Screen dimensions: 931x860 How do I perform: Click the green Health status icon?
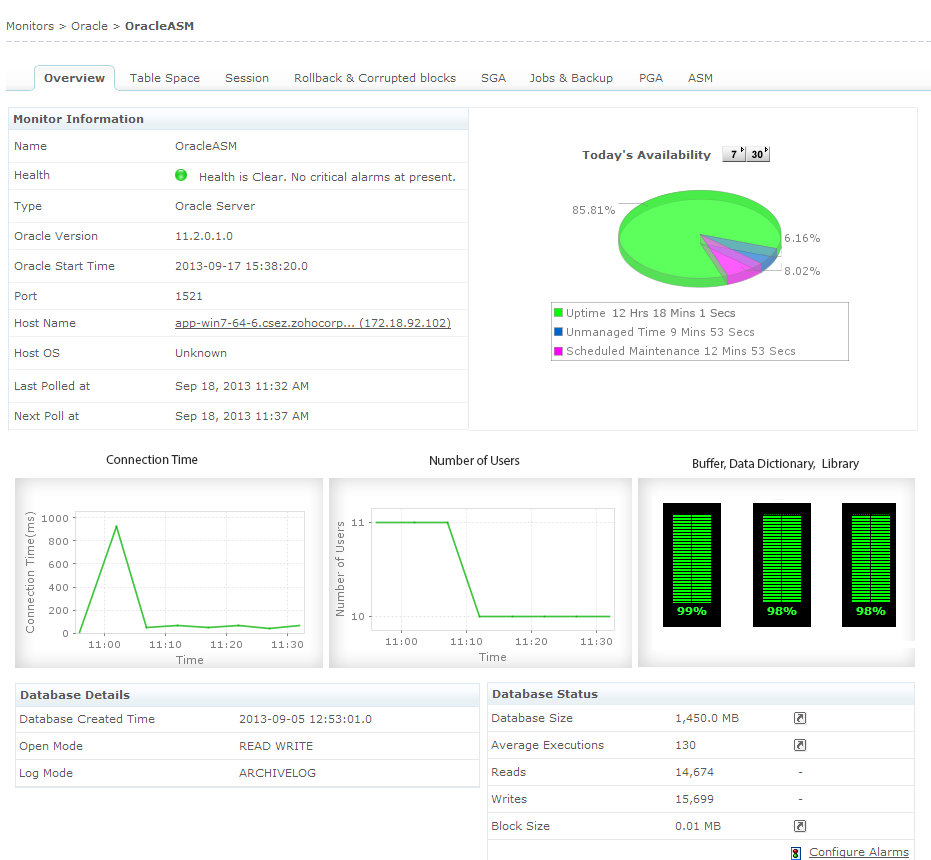coord(181,175)
